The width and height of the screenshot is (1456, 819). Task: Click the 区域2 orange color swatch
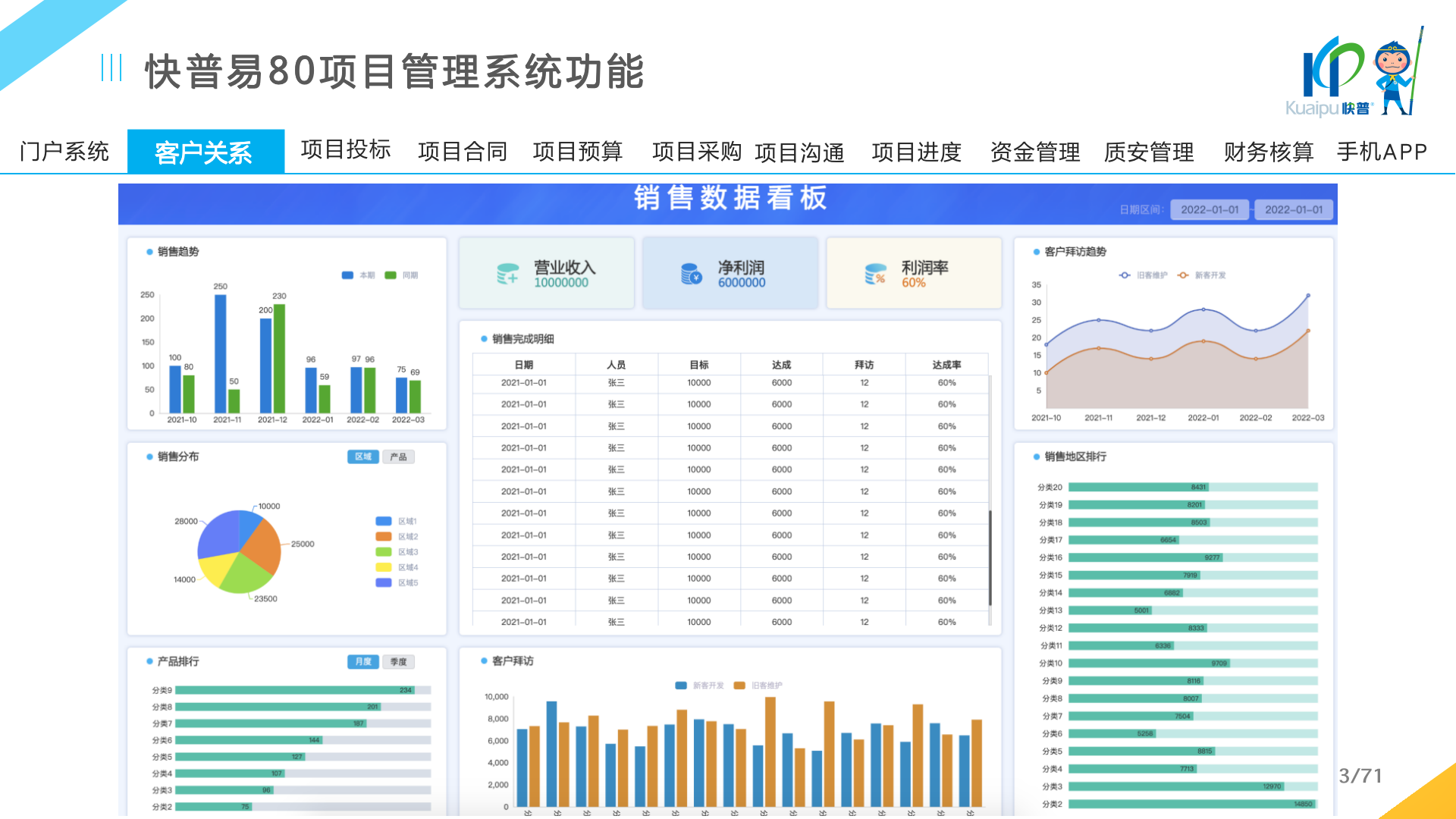384,537
